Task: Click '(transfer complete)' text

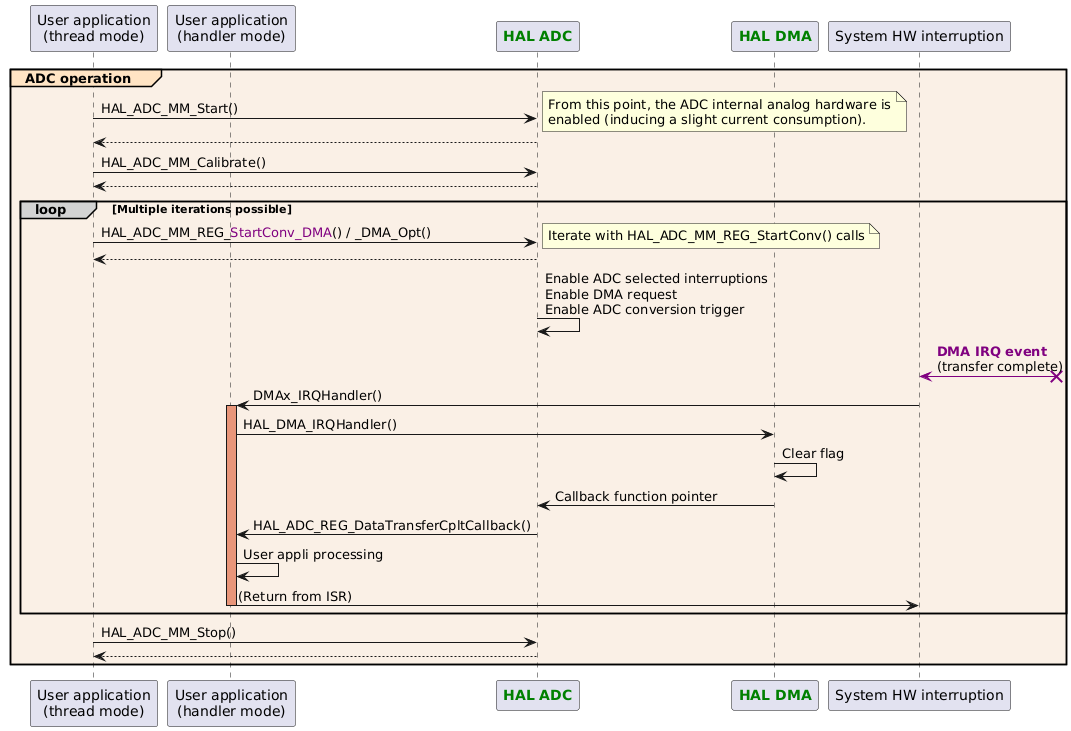Action: pos(1000,367)
